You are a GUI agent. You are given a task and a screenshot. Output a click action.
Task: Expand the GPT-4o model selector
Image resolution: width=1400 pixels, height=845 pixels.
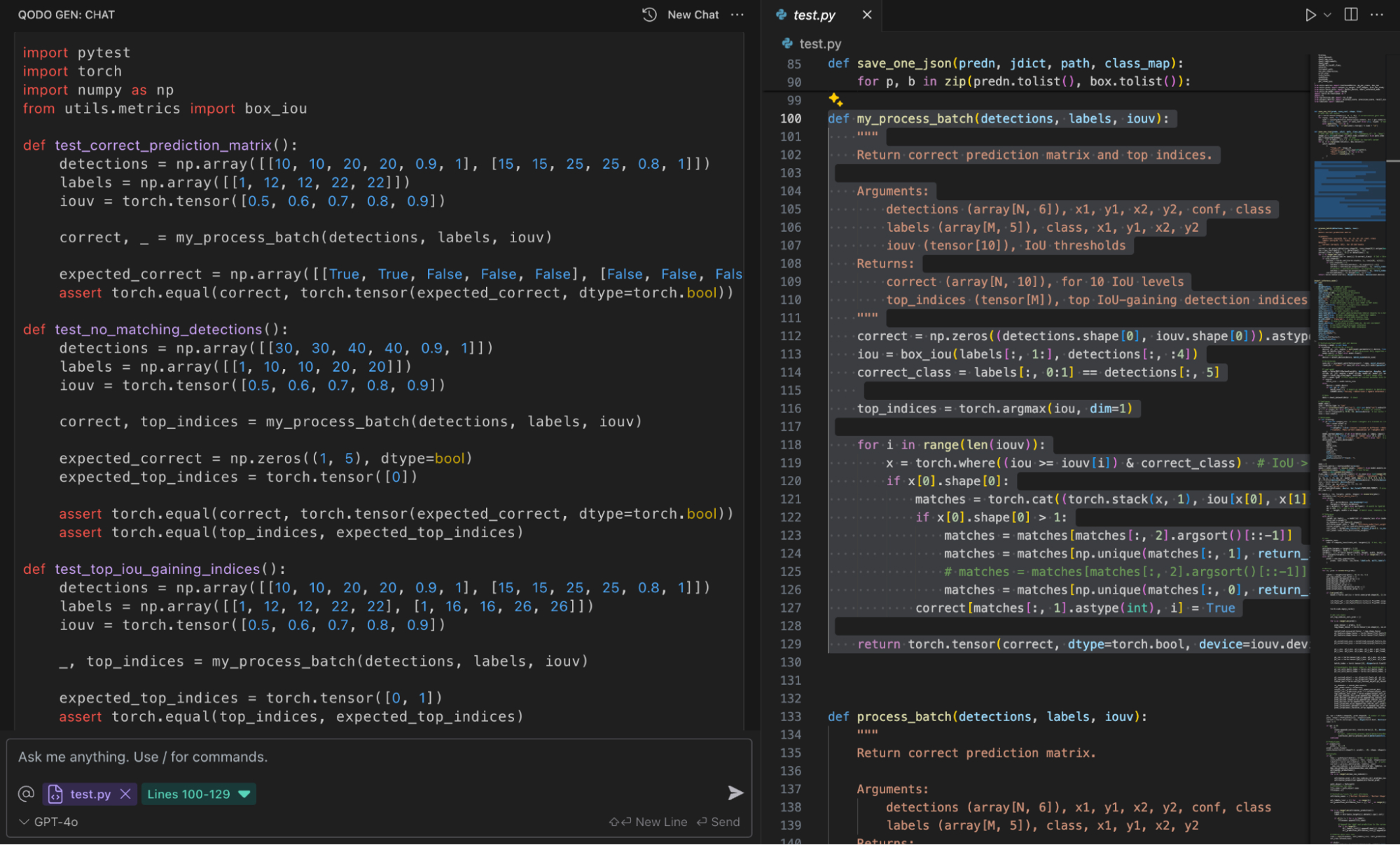(x=48, y=821)
